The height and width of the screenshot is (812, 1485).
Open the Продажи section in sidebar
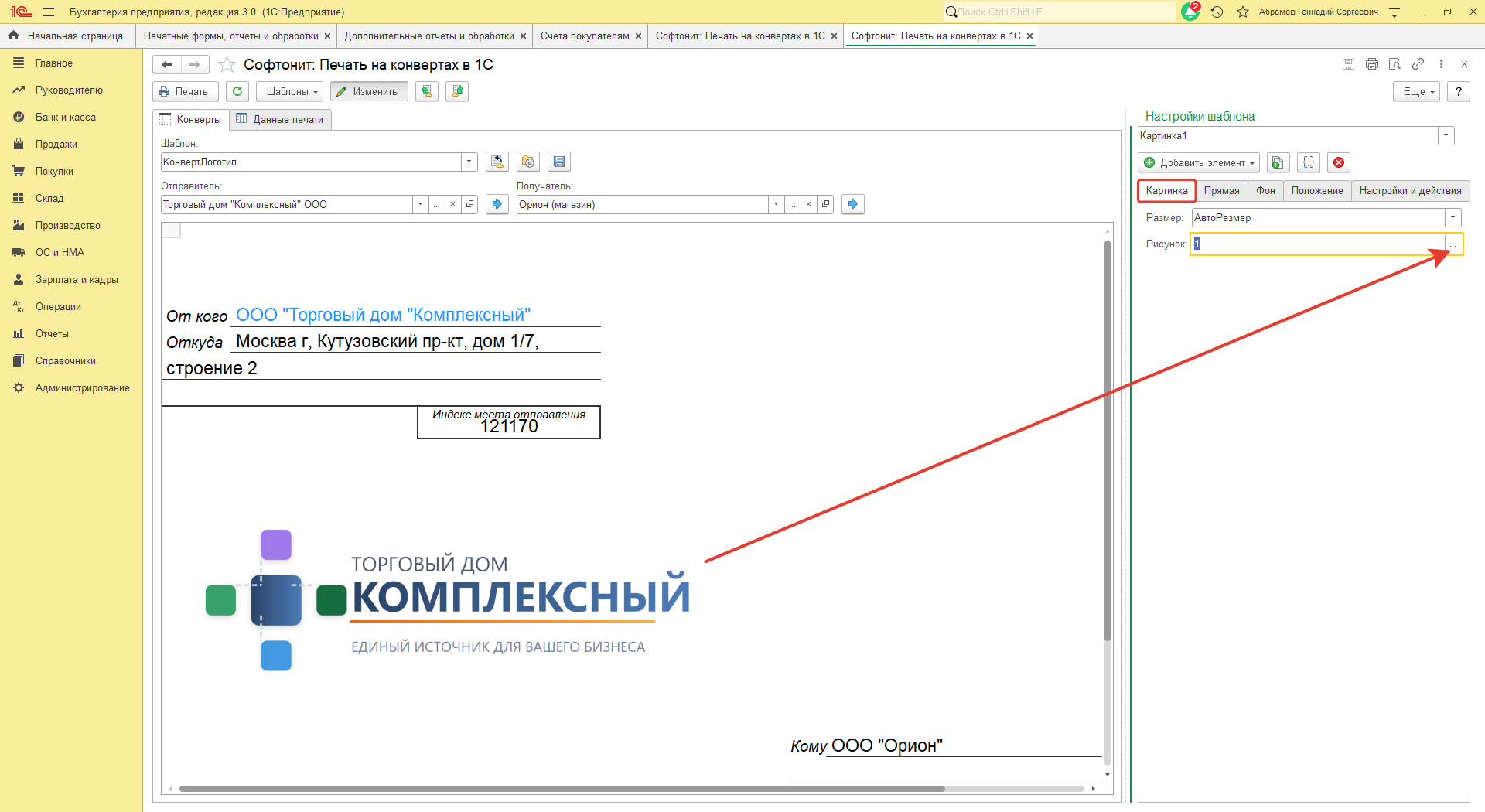[56, 144]
